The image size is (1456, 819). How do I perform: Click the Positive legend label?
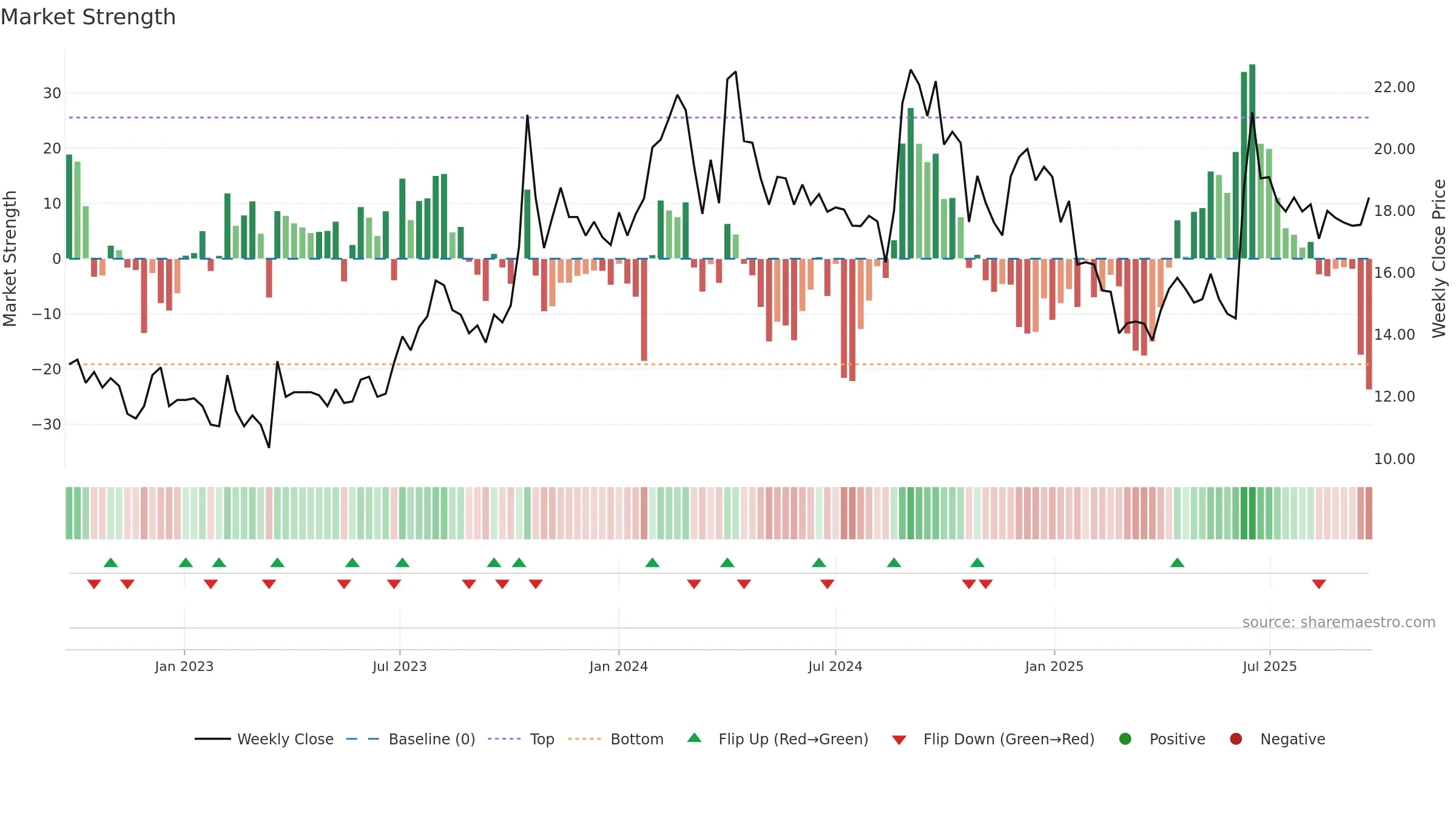pos(1178,739)
